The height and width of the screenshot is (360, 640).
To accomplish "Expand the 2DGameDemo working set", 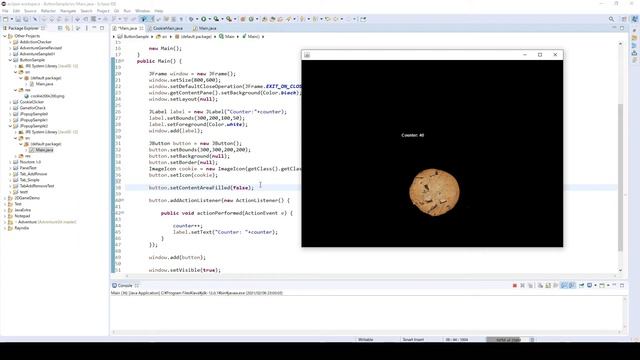I will pyautogui.click(x=5, y=198).
